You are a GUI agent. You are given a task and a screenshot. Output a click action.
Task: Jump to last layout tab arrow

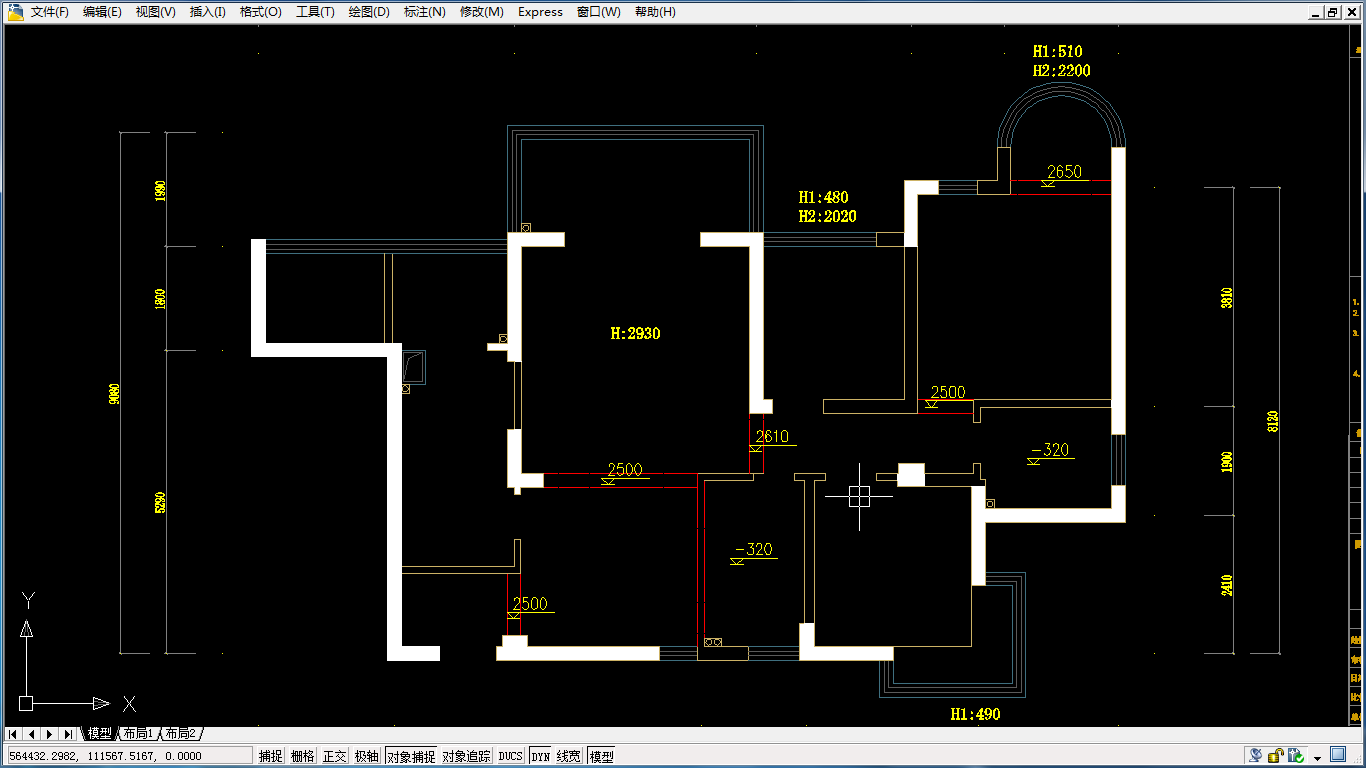(67, 734)
